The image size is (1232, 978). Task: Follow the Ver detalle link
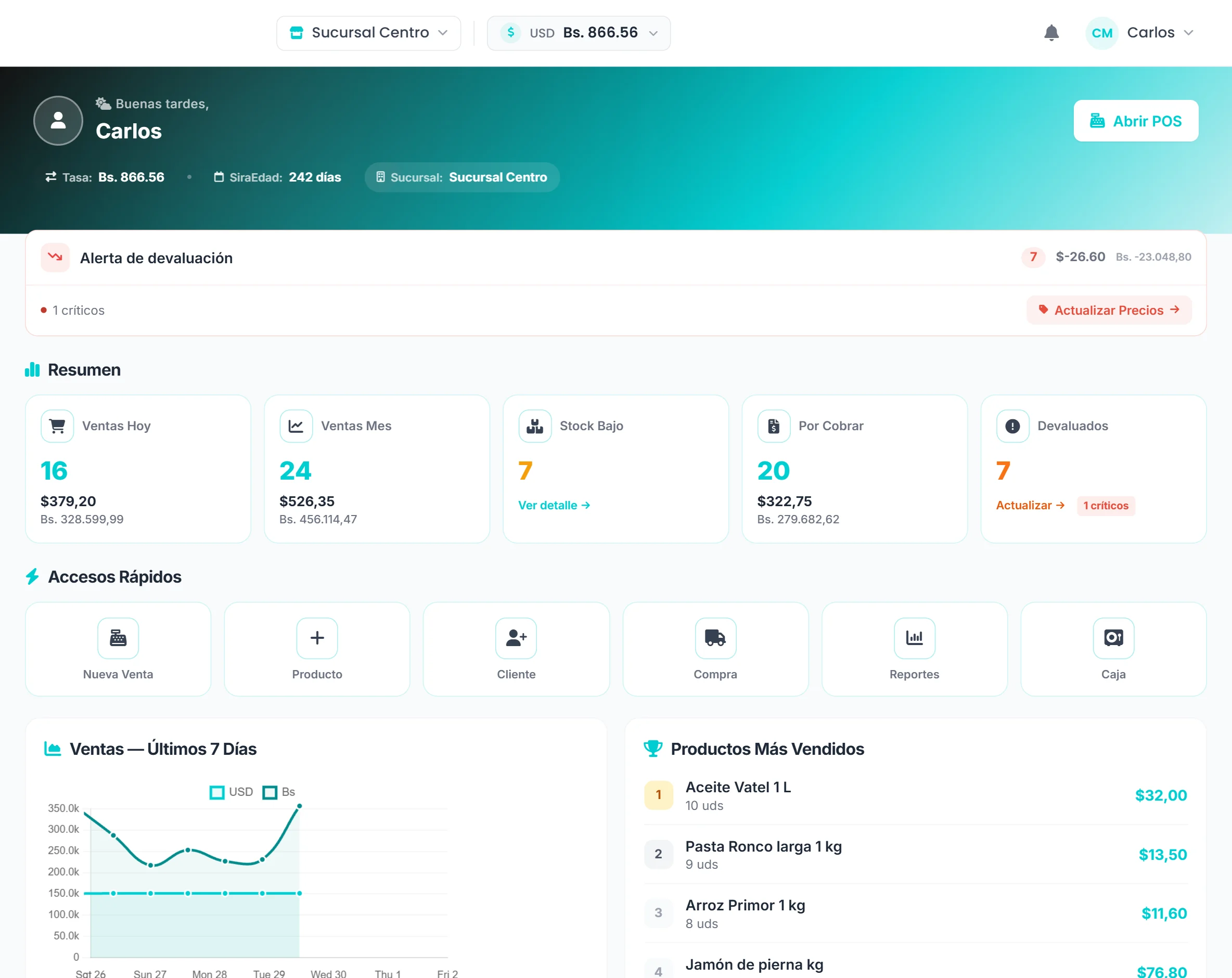click(554, 505)
